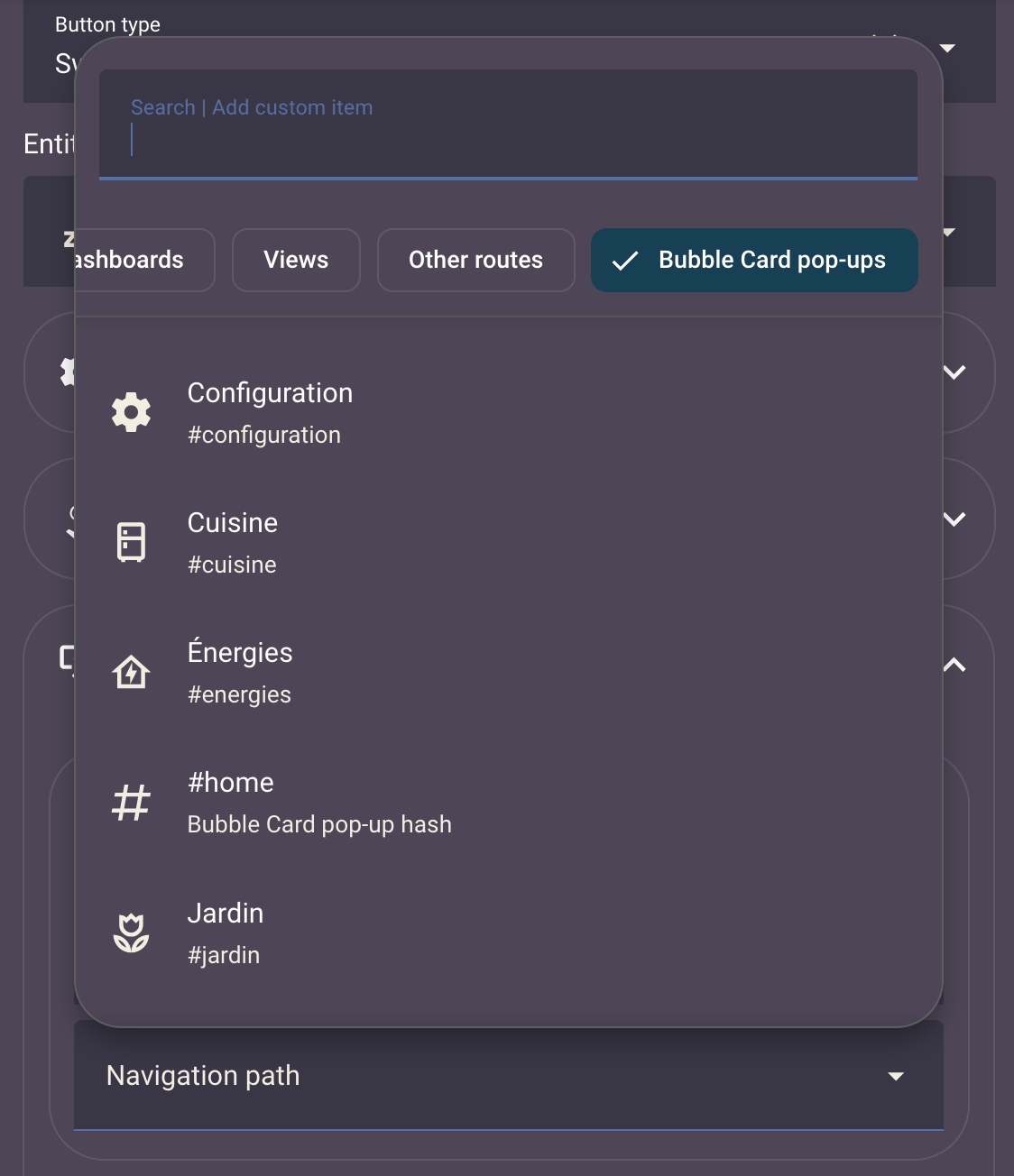The height and width of the screenshot is (1176, 1014).
Task: Toggle the Views filter chip
Action: (296, 260)
